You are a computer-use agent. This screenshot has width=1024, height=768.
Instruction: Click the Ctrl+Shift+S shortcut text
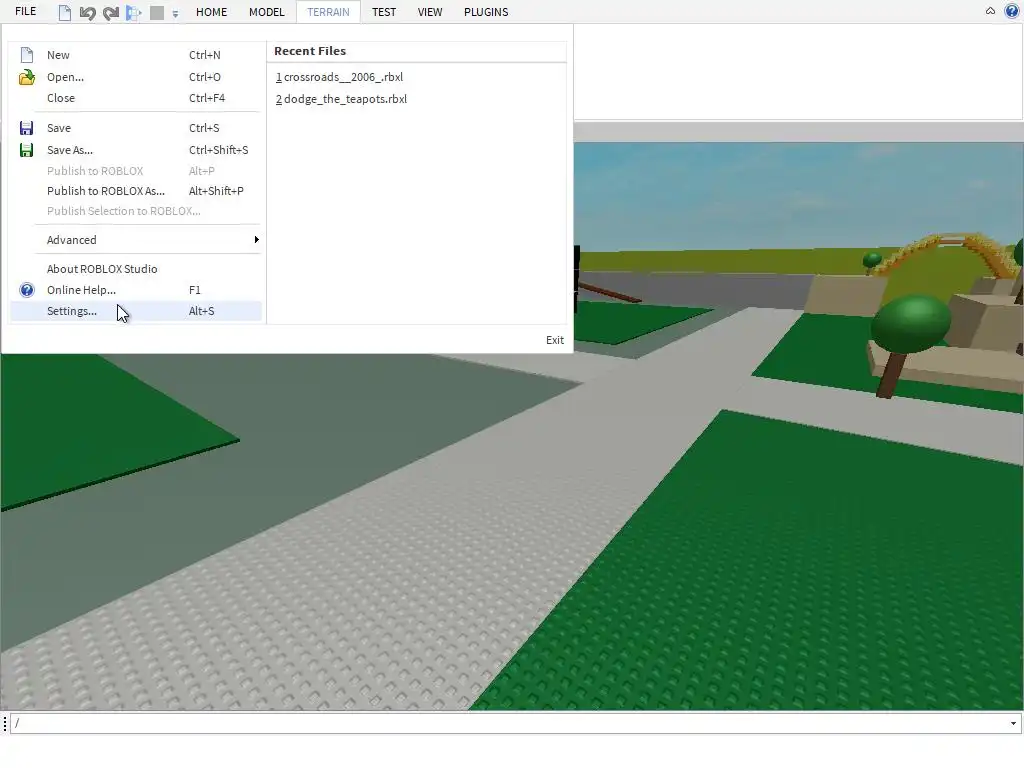218,150
